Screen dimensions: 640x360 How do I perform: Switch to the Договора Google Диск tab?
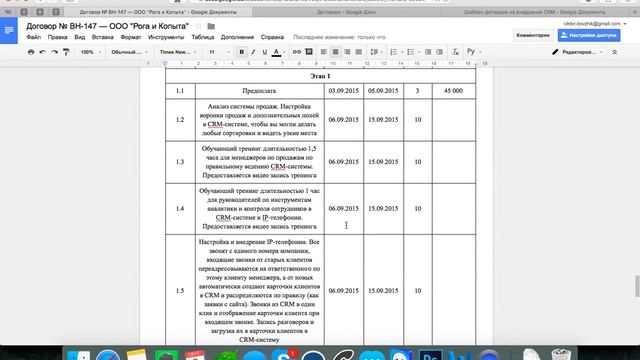[346, 12]
